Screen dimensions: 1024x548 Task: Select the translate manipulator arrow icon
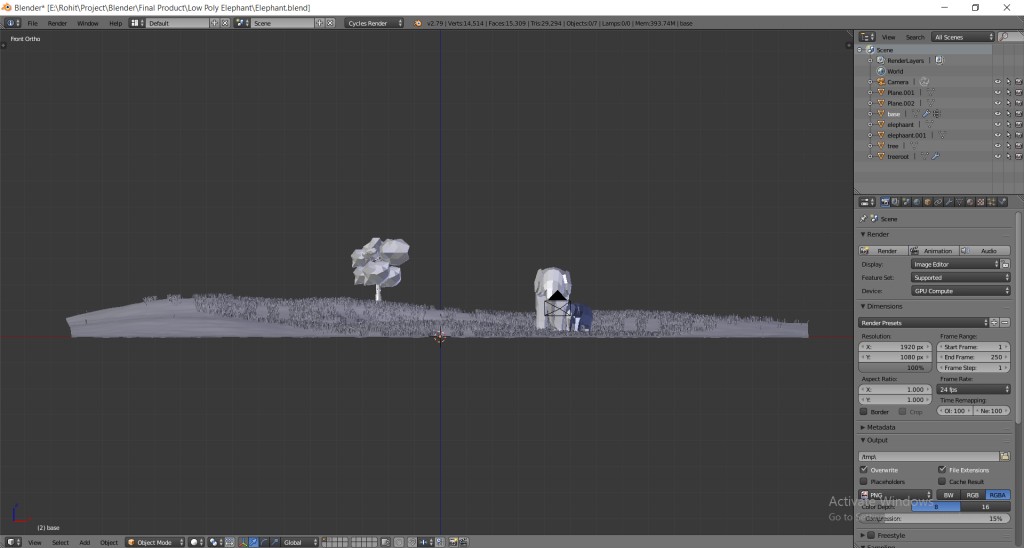(253, 542)
